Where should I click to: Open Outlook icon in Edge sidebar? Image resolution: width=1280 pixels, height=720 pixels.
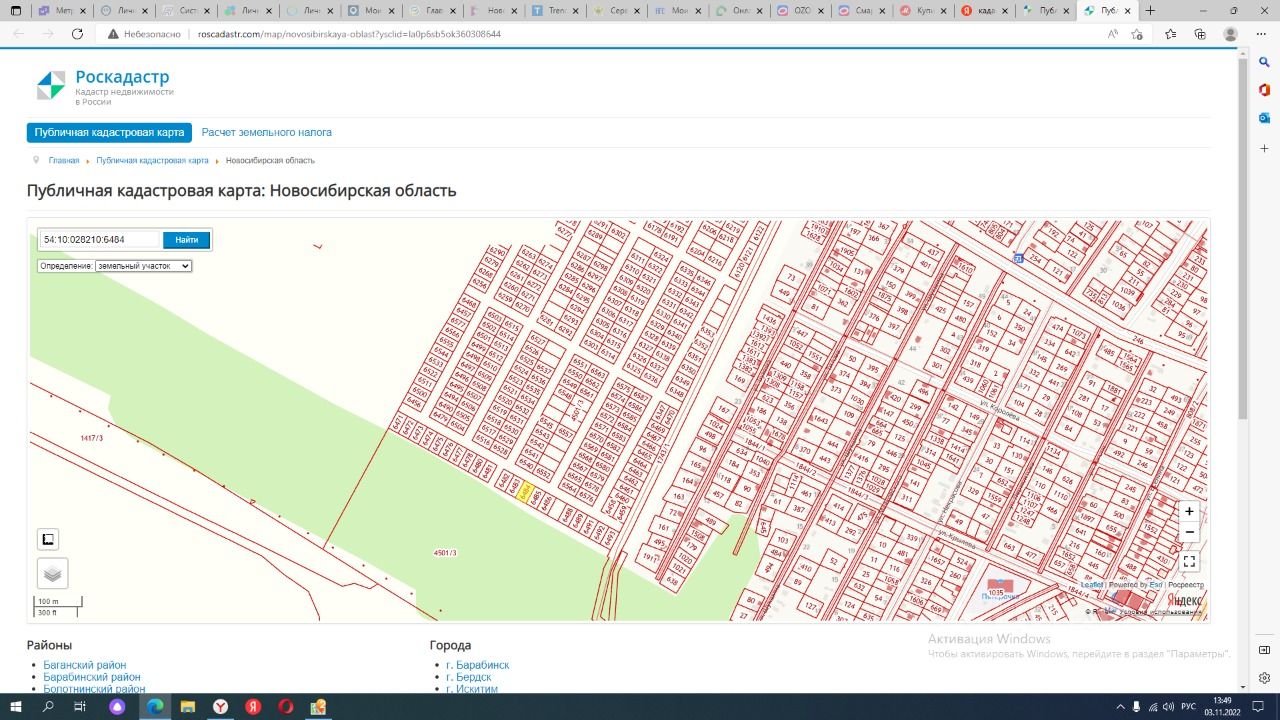1264,118
